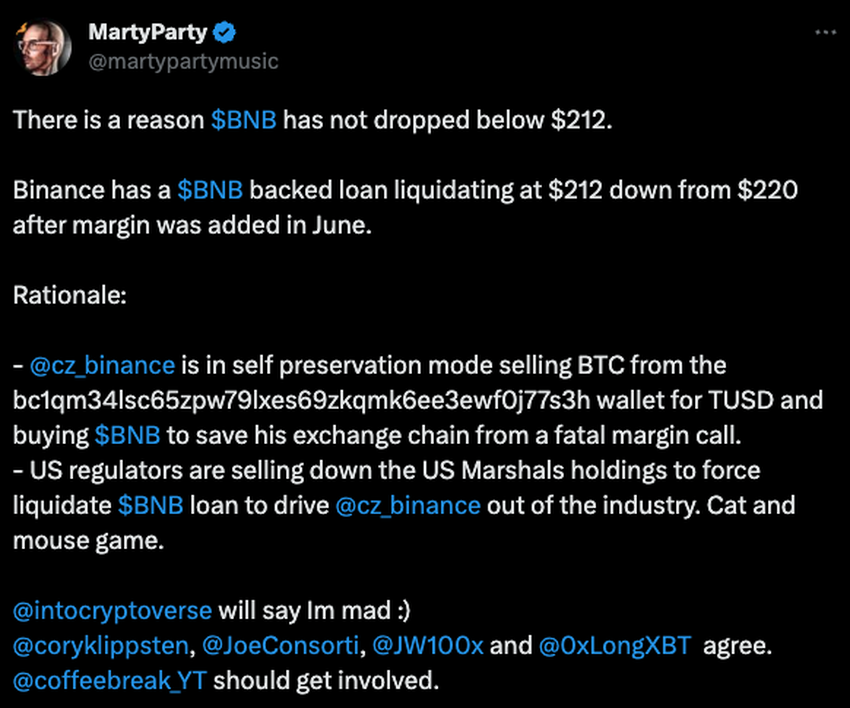The image size is (850, 708).
Task: Open the first $BNB cashtag link
Action: [246, 120]
